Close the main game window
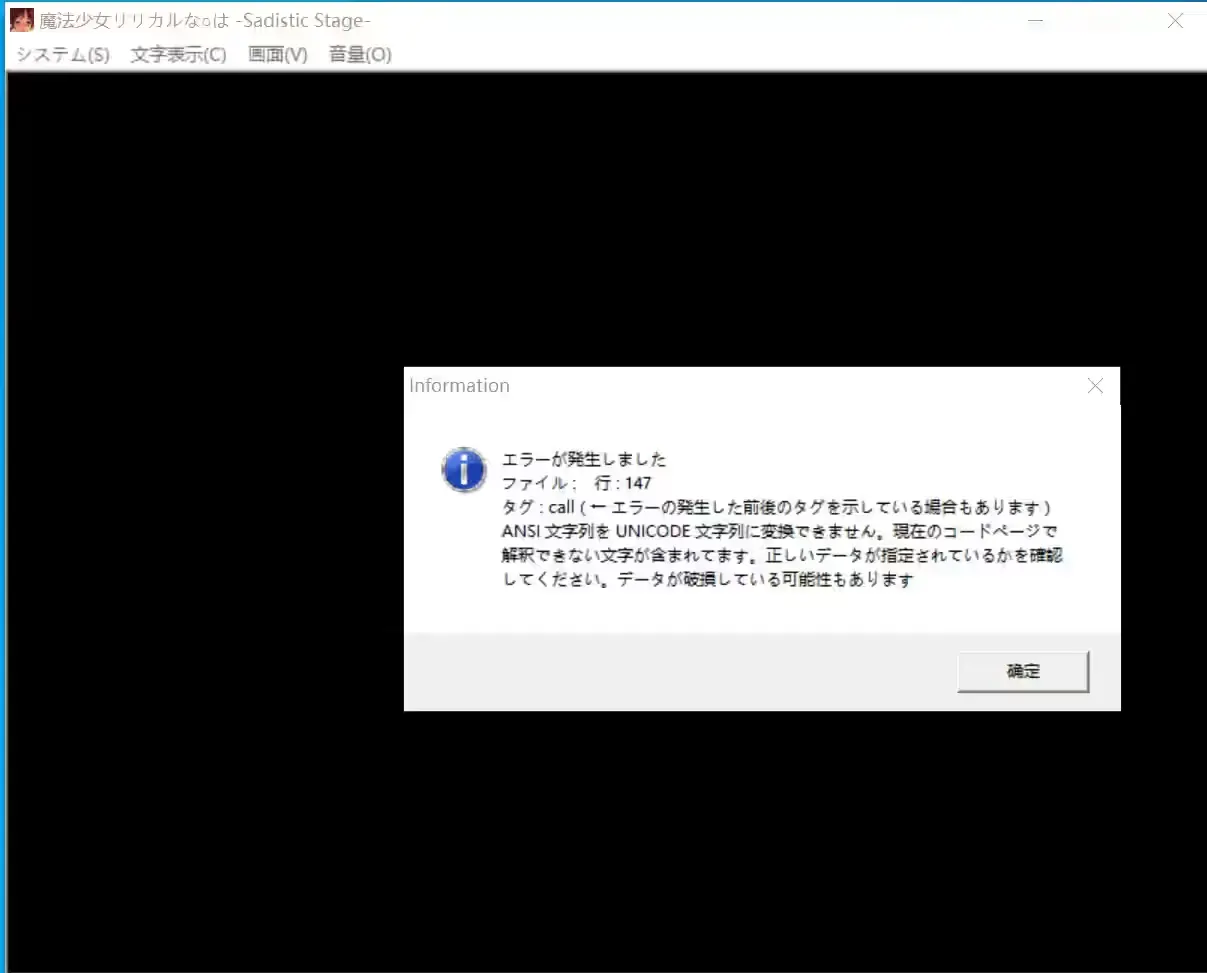Image resolution: width=1207 pixels, height=973 pixels. 1175,20
